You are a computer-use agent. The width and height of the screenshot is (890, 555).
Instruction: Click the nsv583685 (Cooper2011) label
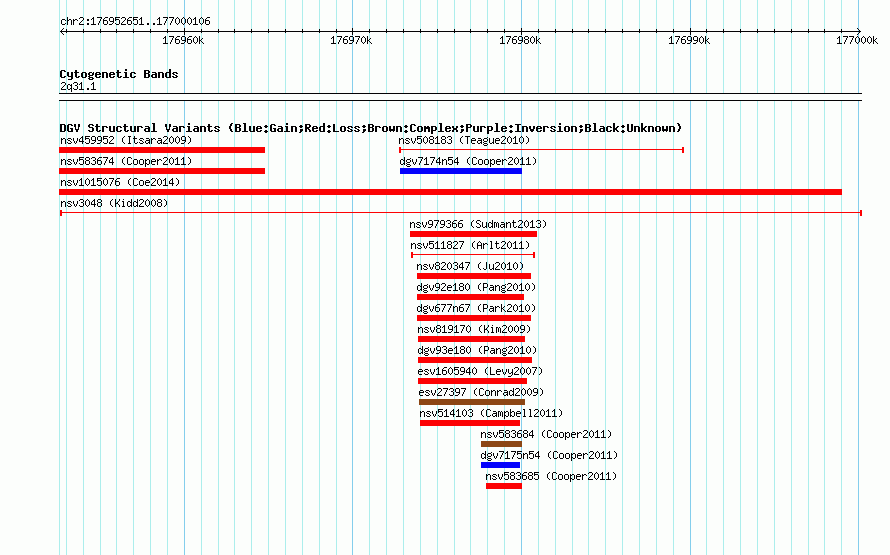(551, 476)
